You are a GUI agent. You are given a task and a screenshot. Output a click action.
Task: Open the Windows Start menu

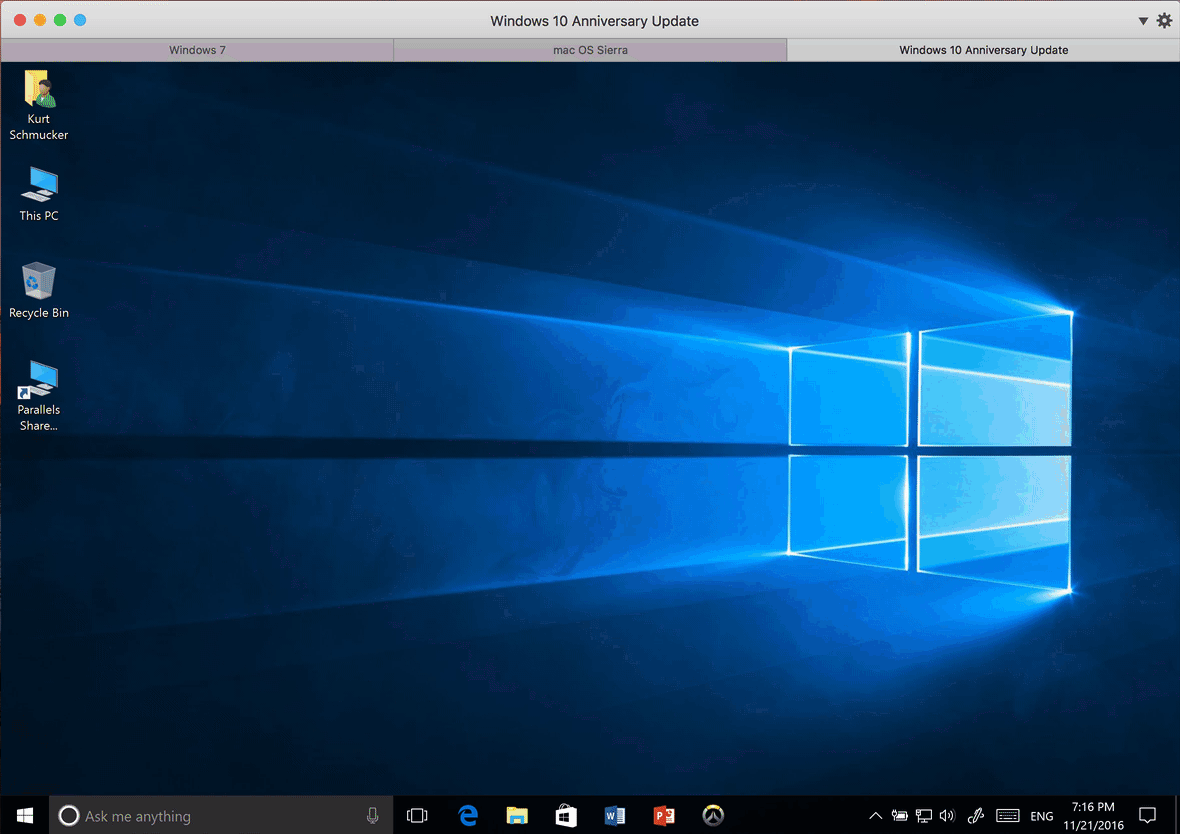pyautogui.click(x=25, y=816)
